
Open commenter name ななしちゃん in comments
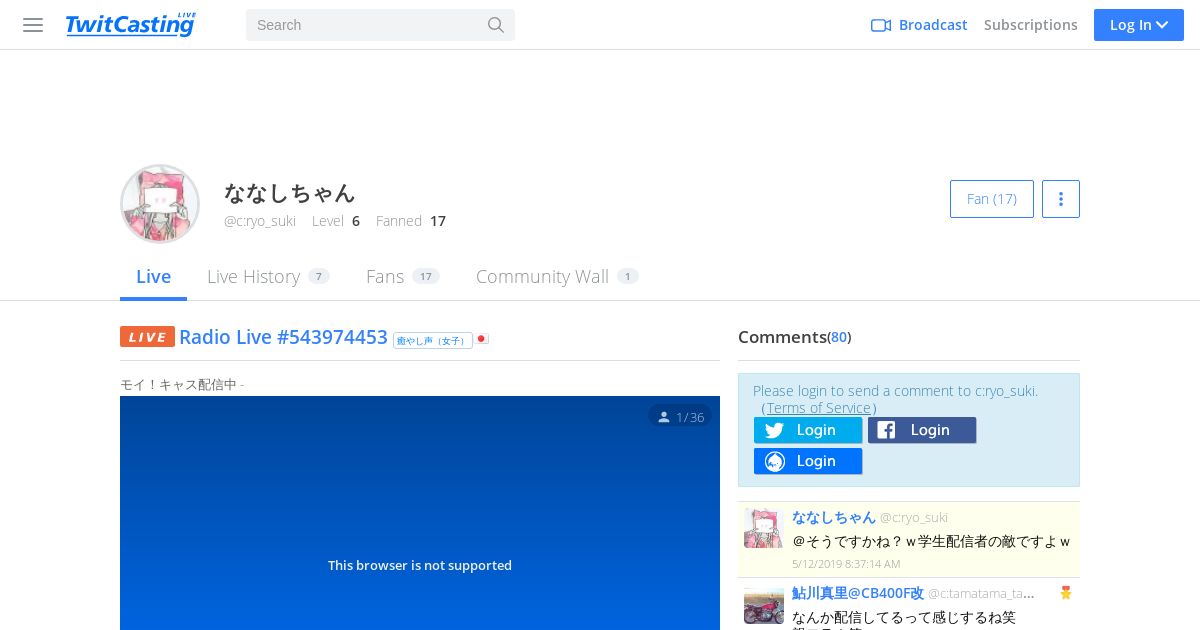pos(834,517)
